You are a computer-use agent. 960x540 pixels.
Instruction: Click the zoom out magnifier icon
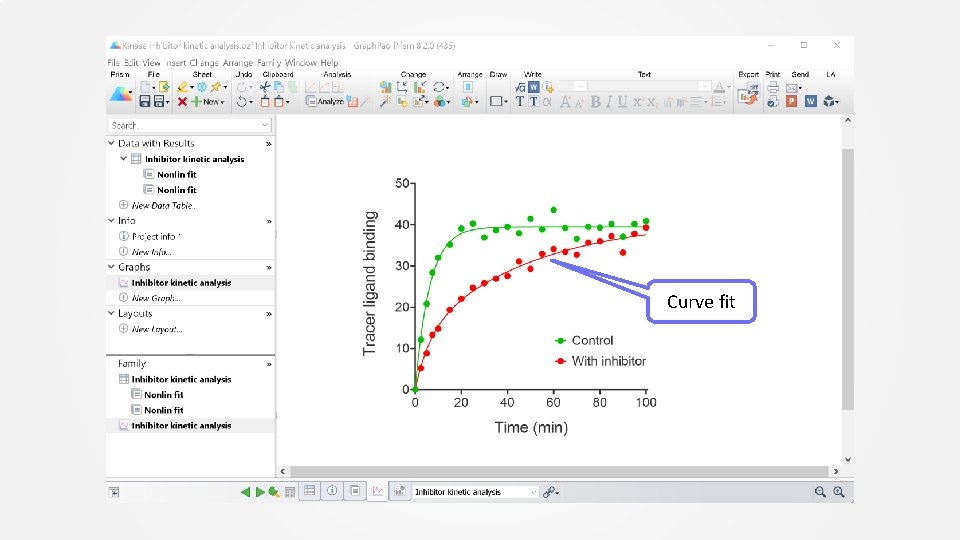[820, 492]
